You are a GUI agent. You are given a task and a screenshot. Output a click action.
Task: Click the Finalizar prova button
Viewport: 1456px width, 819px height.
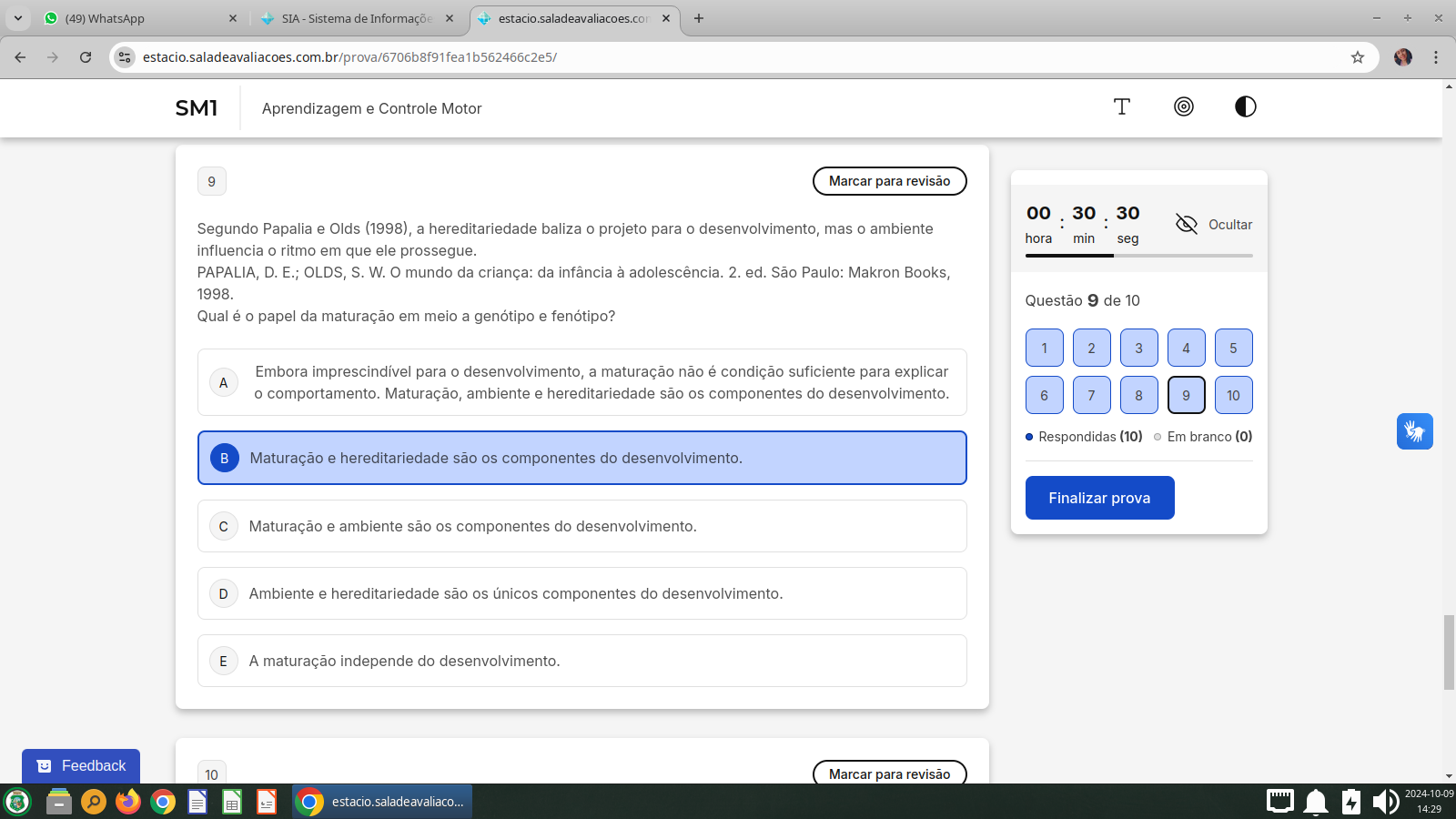tap(1099, 498)
